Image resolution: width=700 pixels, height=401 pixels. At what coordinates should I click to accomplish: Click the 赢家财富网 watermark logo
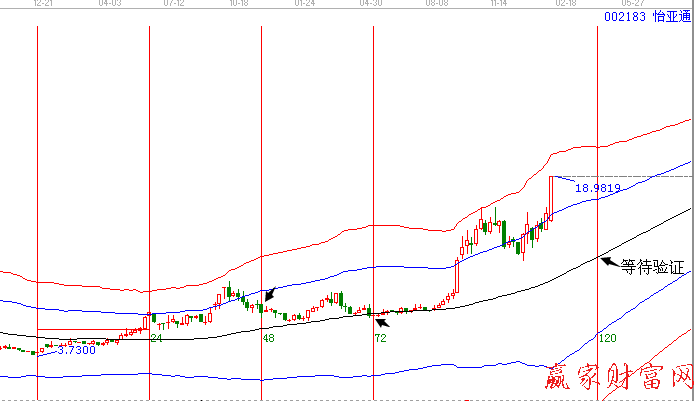point(618,380)
